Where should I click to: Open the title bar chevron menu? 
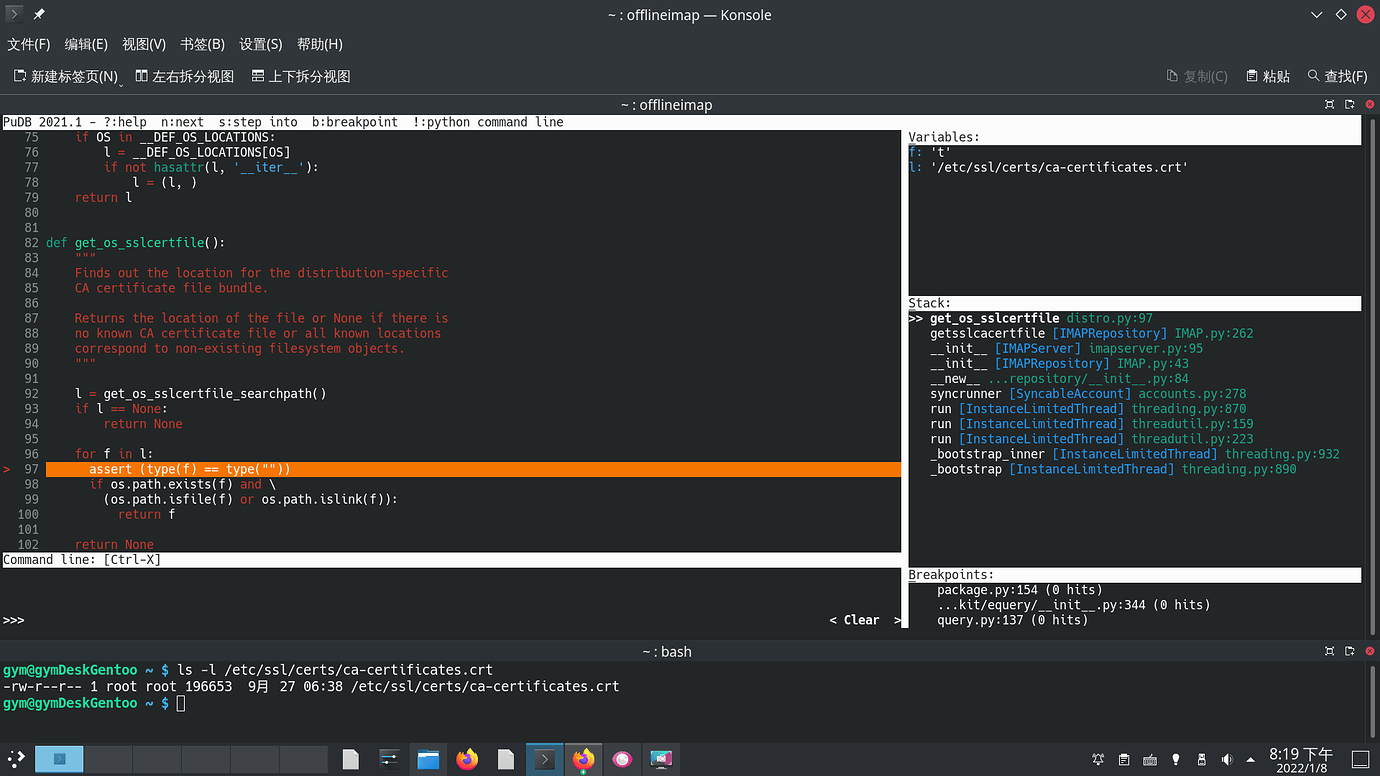point(1315,15)
